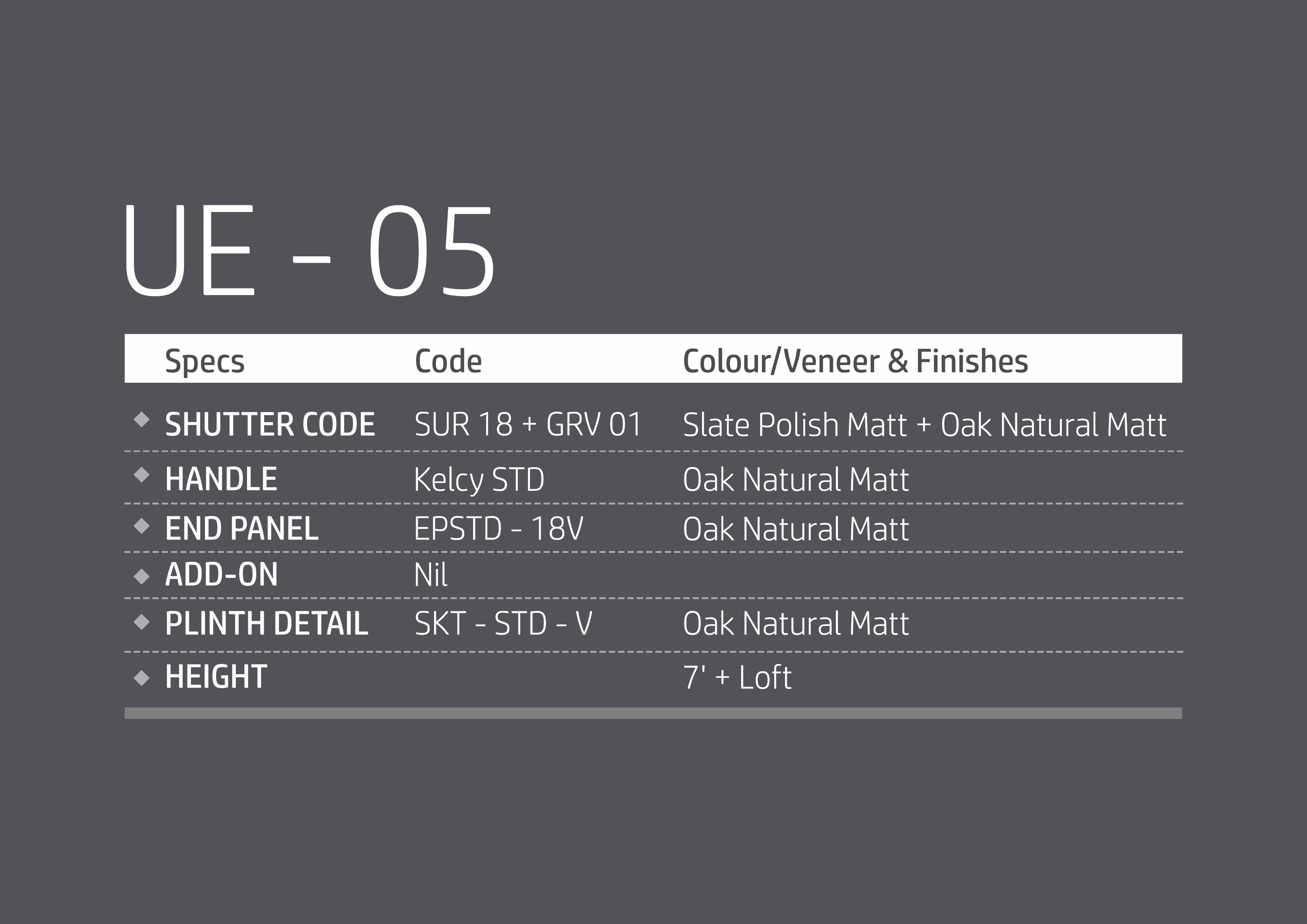Click the diamond bullet beside ADD-ON

[141, 577]
